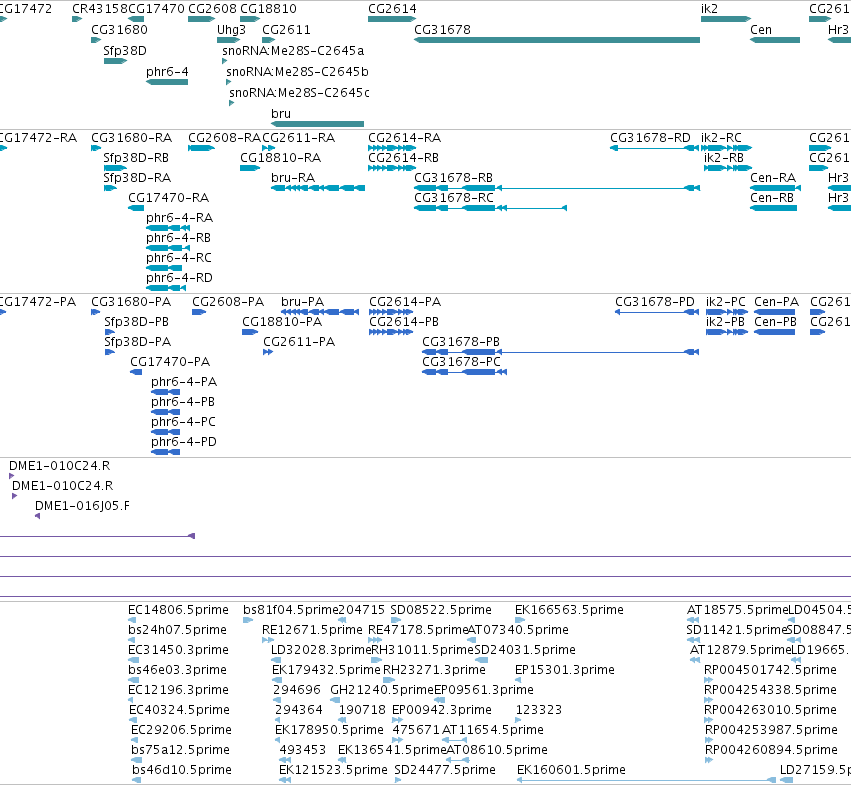Viewport: 851px width, 785px height.
Task: Click the DME1-016J05.F feature
Action: click(x=37, y=516)
